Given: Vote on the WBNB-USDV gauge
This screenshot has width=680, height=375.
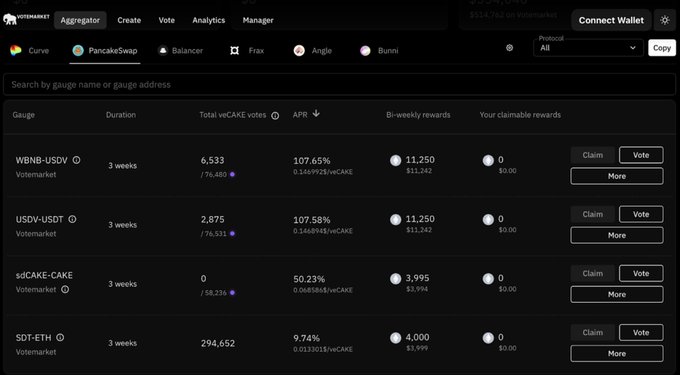Looking at the screenshot, I should point(641,155).
